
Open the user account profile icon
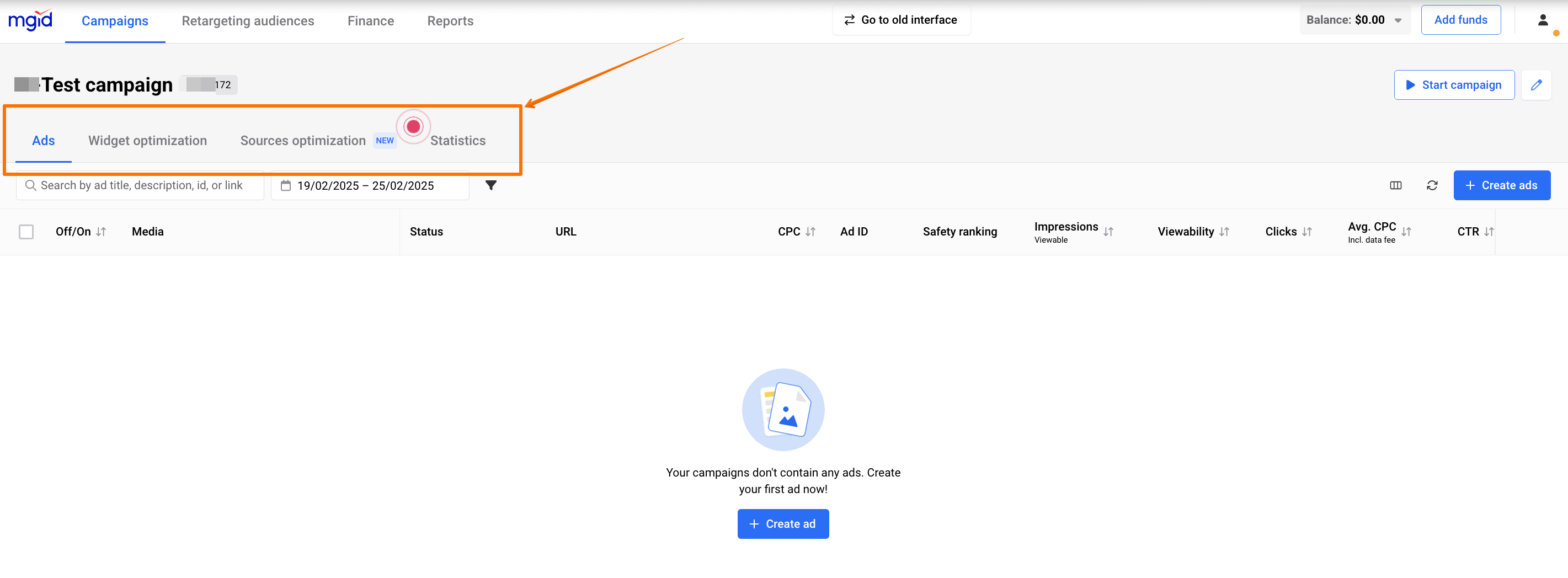coord(1543,21)
